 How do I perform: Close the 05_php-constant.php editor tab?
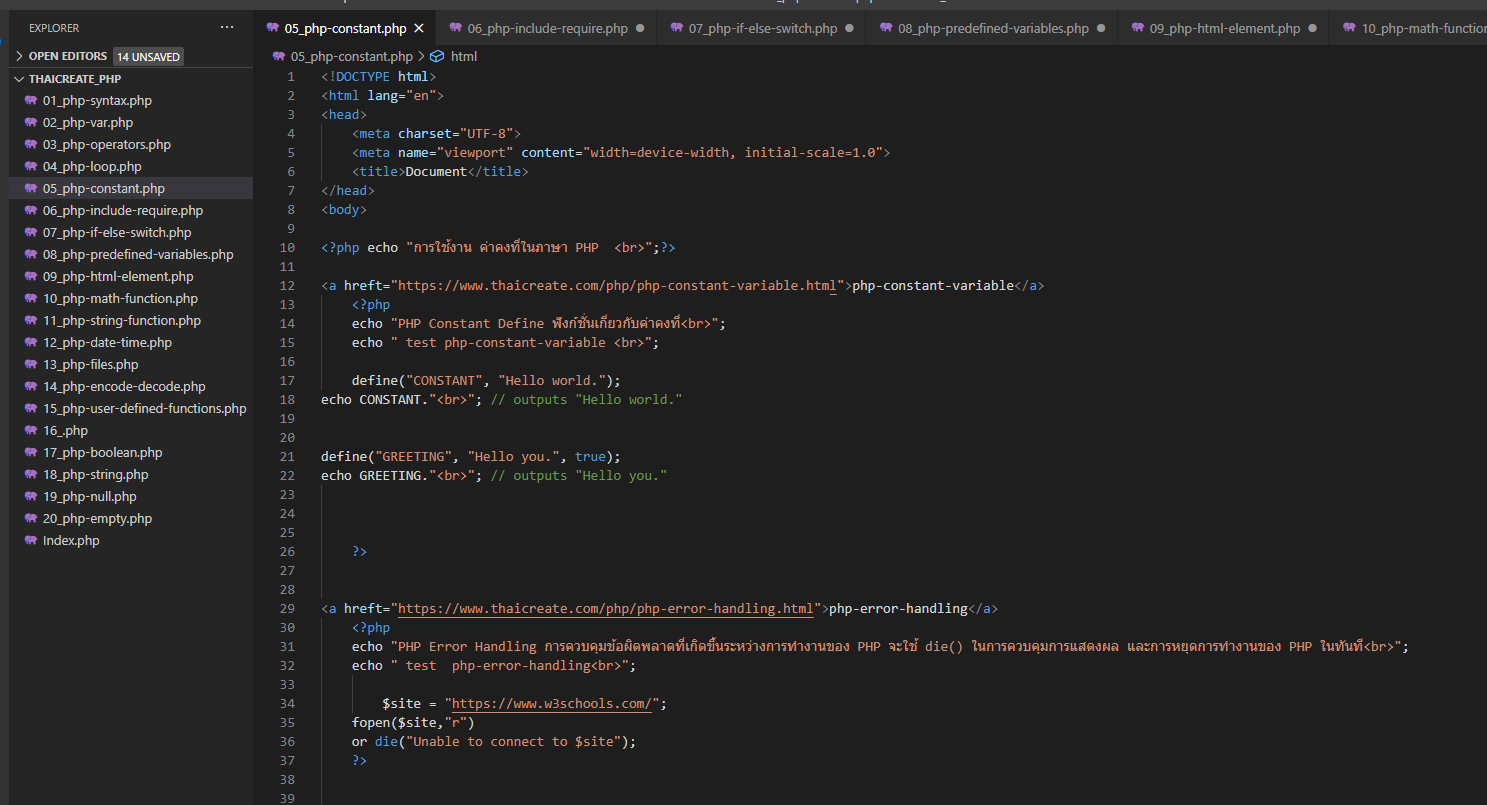click(419, 28)
